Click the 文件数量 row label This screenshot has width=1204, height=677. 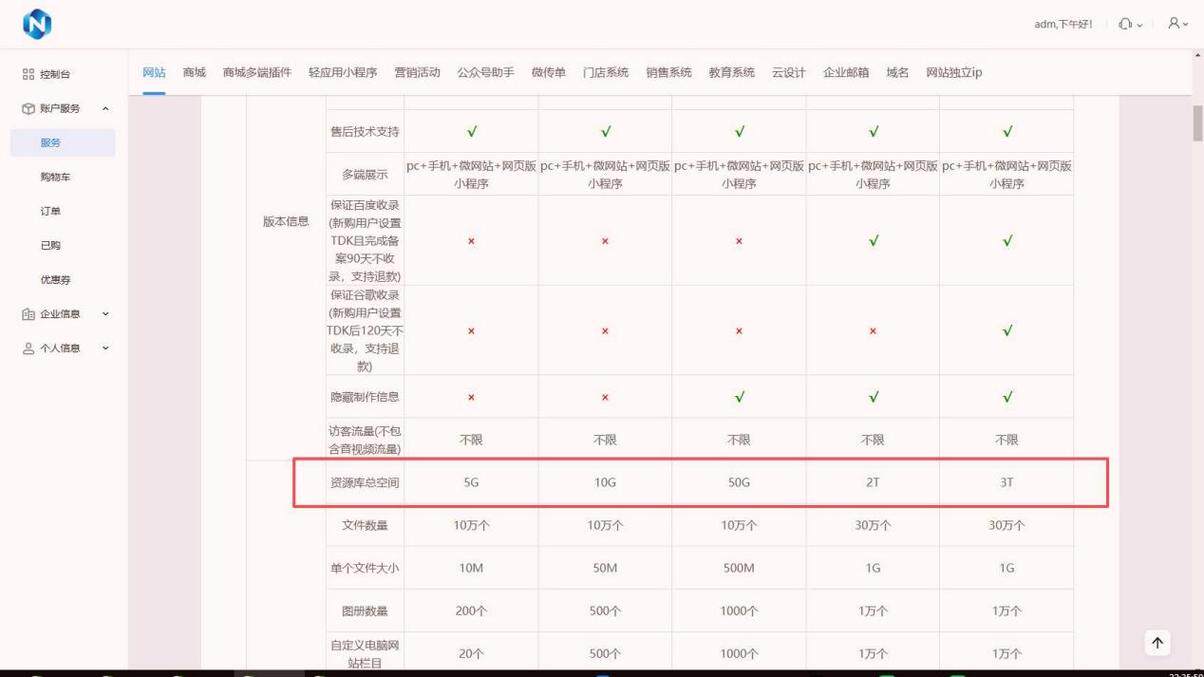365,525
